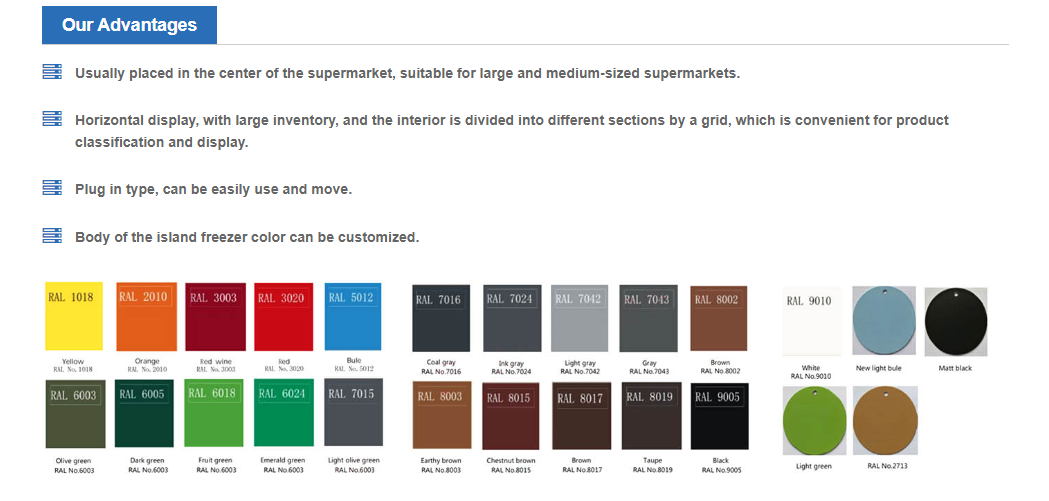Screen dimensions: 1049x501
Task: Click the Matt black round sample
Action: (x=955, y=322)
